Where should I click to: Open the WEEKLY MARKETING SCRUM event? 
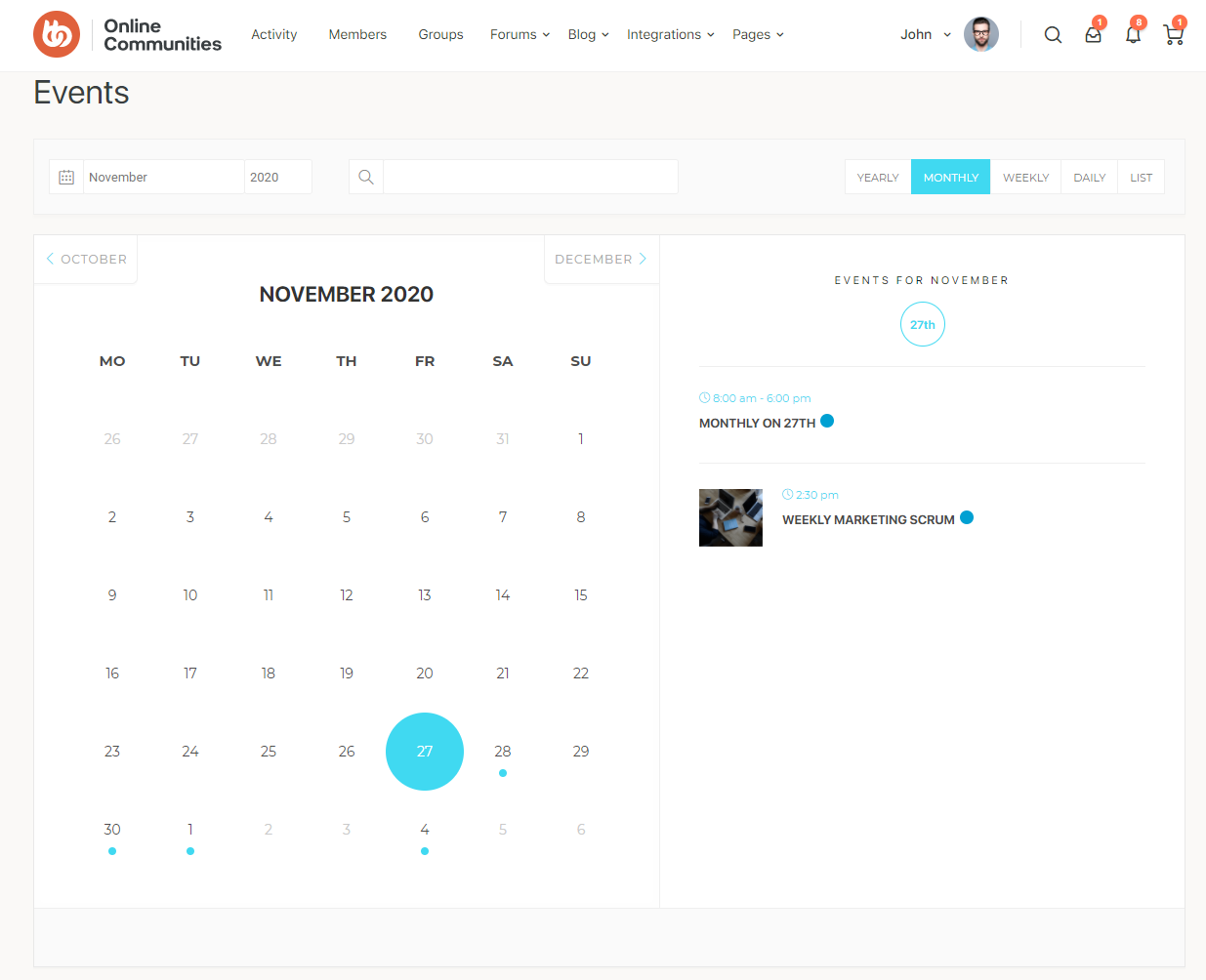pos(868,519)
